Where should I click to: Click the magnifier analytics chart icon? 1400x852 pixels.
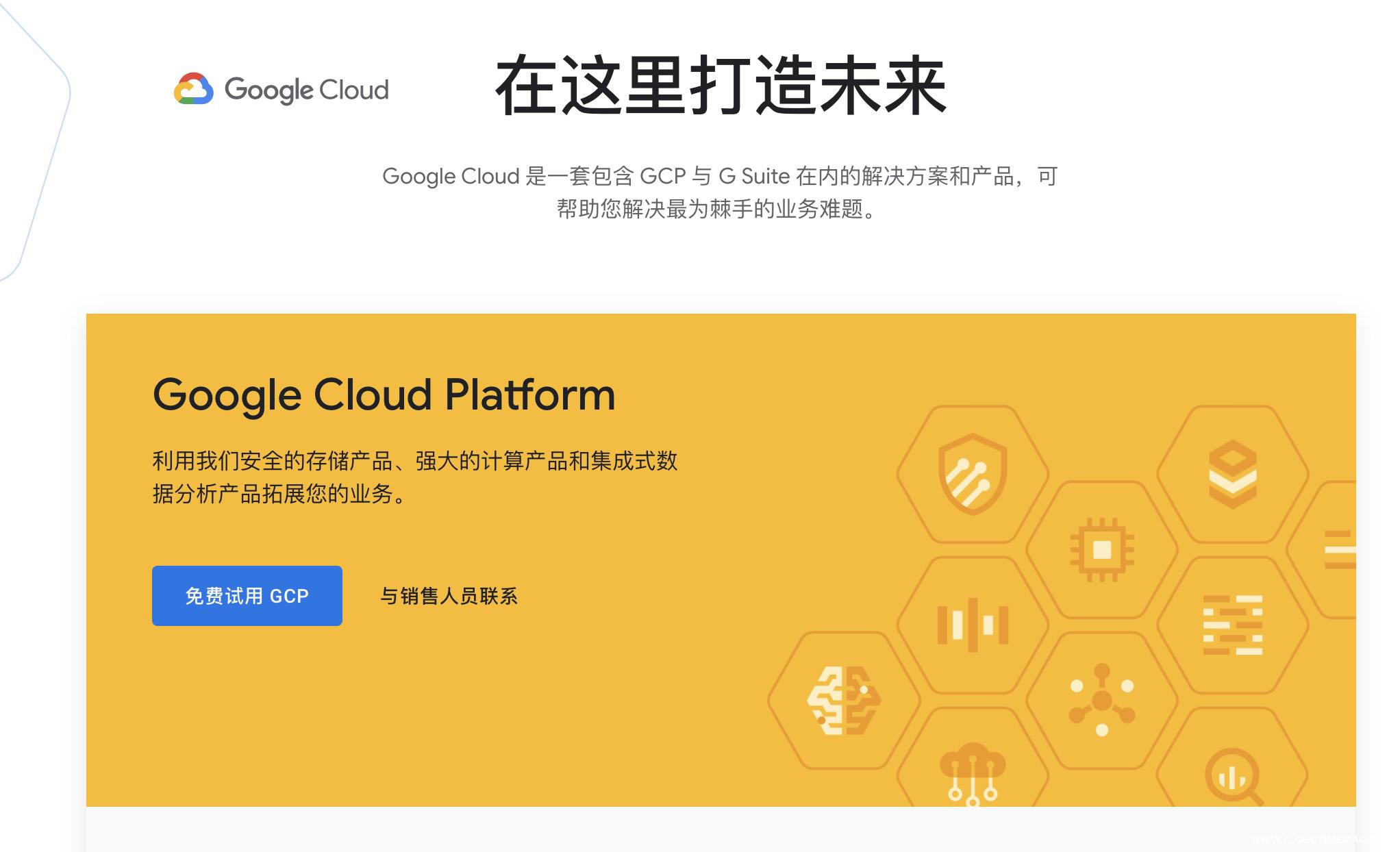(1233, 777)
